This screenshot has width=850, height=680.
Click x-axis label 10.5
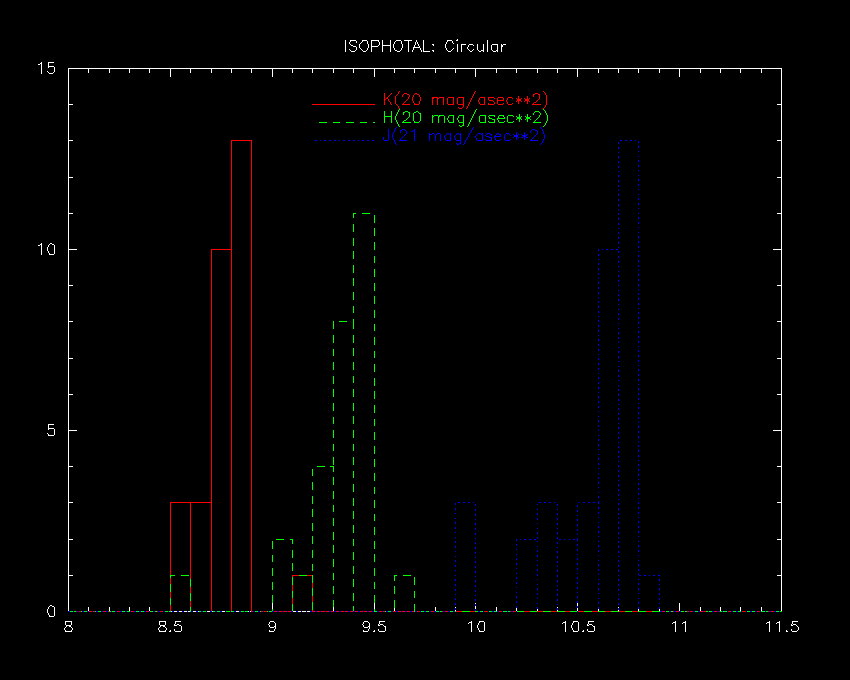578,627
